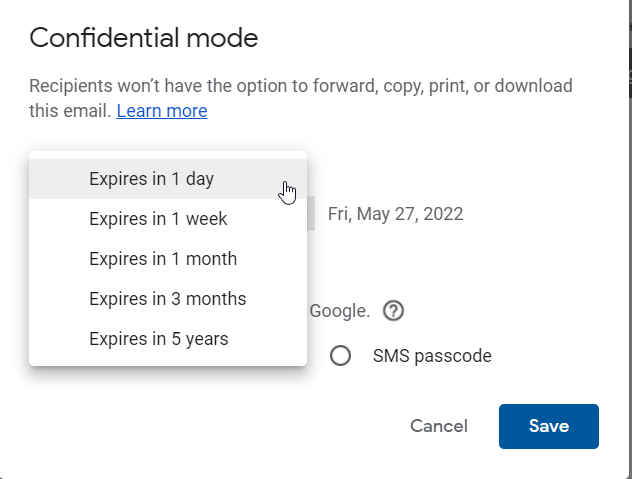
Task: Save the confidential mode settings
Action: (549, 426)
